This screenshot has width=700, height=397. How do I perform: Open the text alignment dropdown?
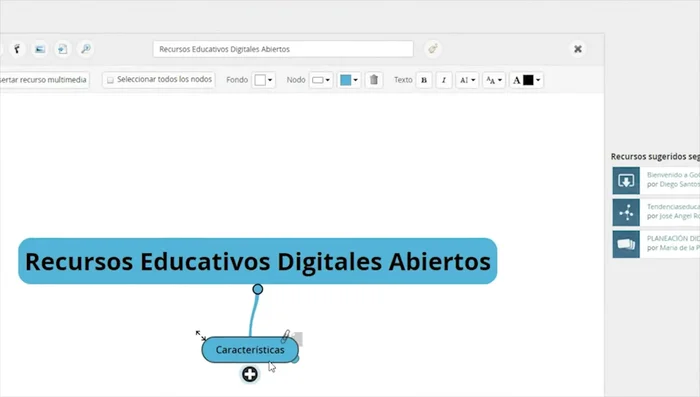467,80
